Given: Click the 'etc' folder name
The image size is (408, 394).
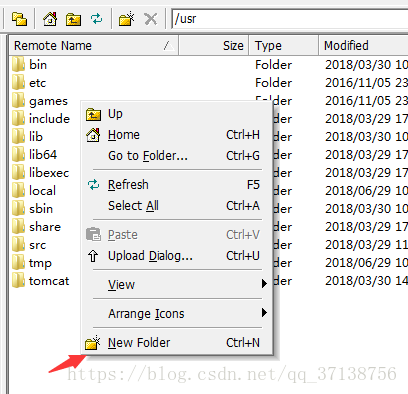Looking at the screenshot, I should click(37, 83).
